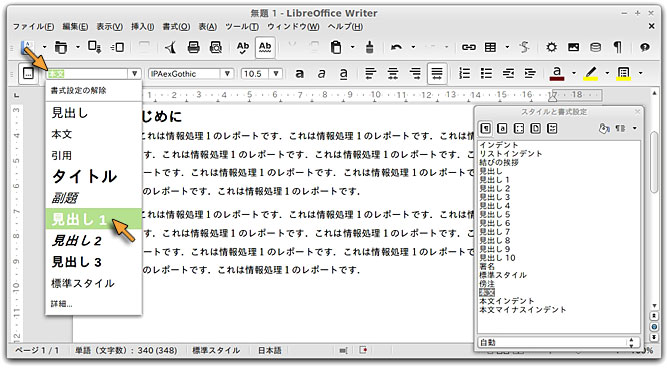
Task: Click the paragraph background color button
Action: (x=624, y=74)
